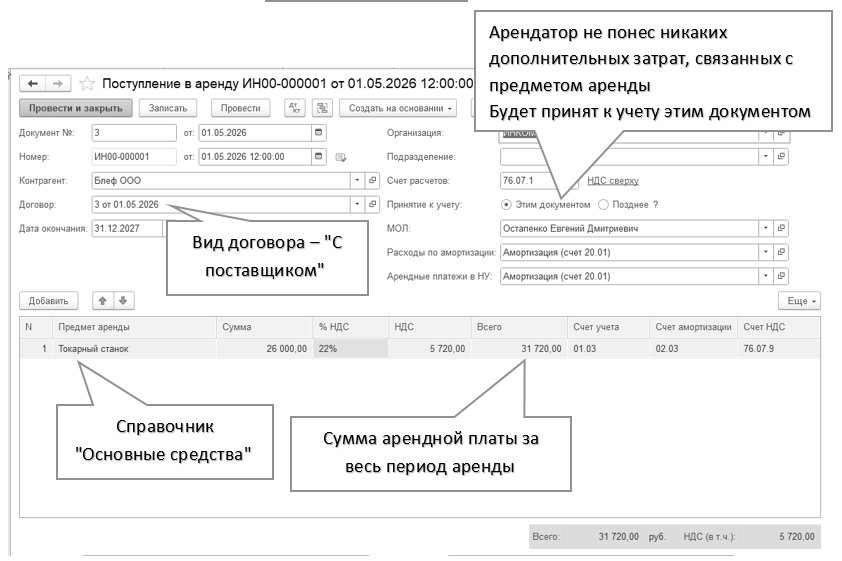The height and width of the screenshot is (561, 842).
Task: Select the НДС cell 5 720,00 in row
Action: point(430,349)
